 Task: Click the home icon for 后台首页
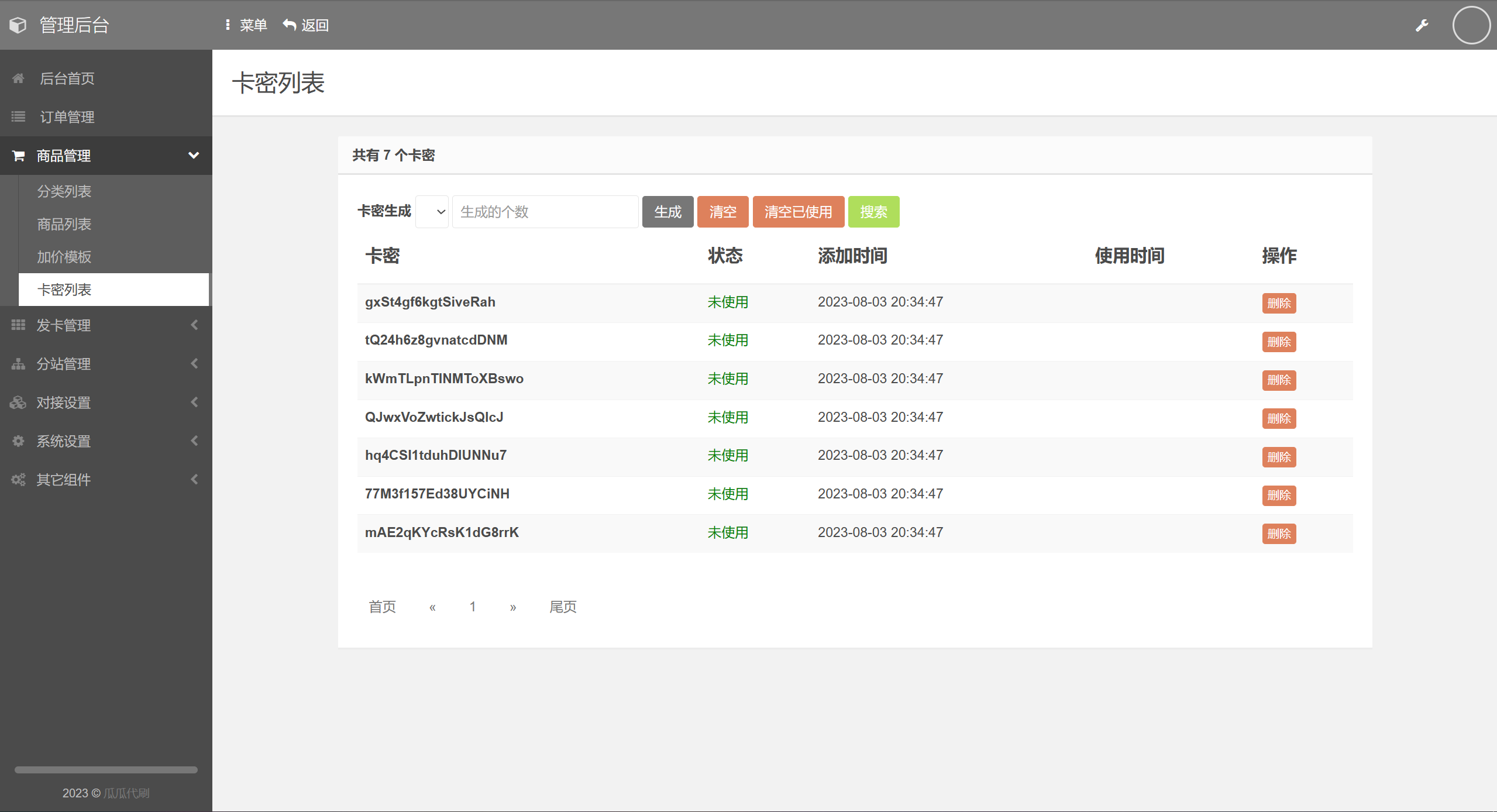pyautogui.click(x=18, y=78)
